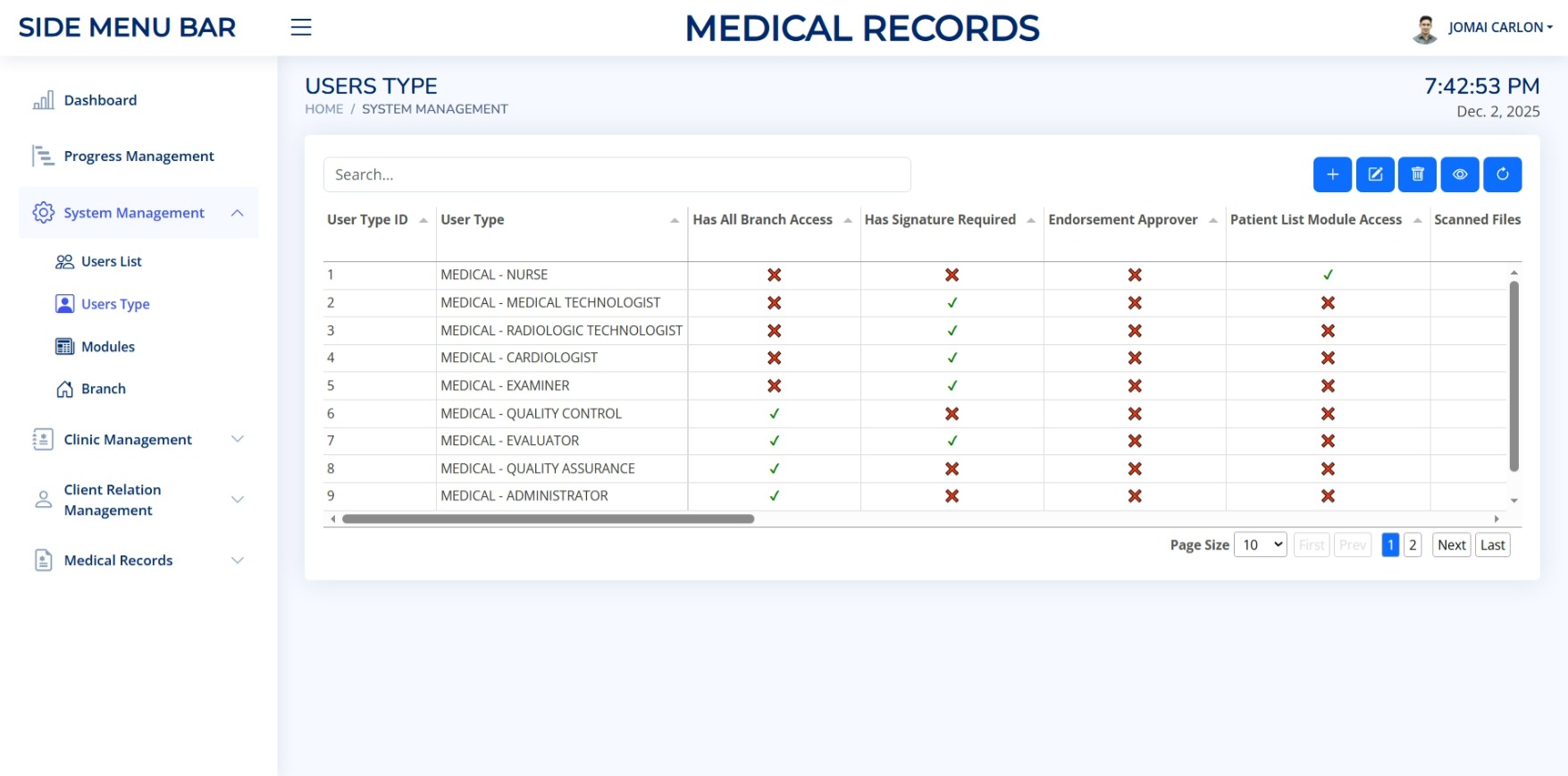The image size is (1568, 776).
Task: Open the Page Size dropdown
Action: point(1260,544)
